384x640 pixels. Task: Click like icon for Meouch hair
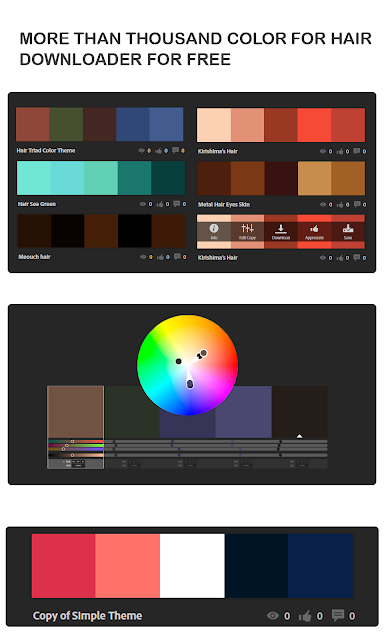click(160, 257)
